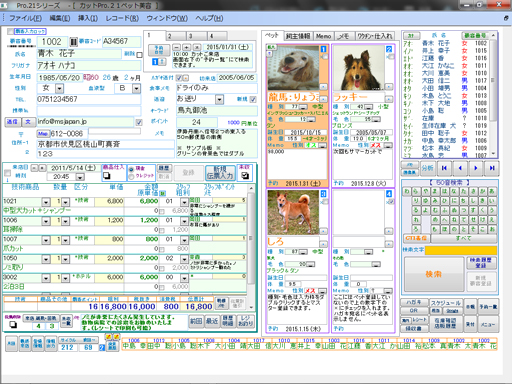Viewport: 512px width, 384px height.
Task: Switch to the 飼主情報 tab
Action: point(298,36)
